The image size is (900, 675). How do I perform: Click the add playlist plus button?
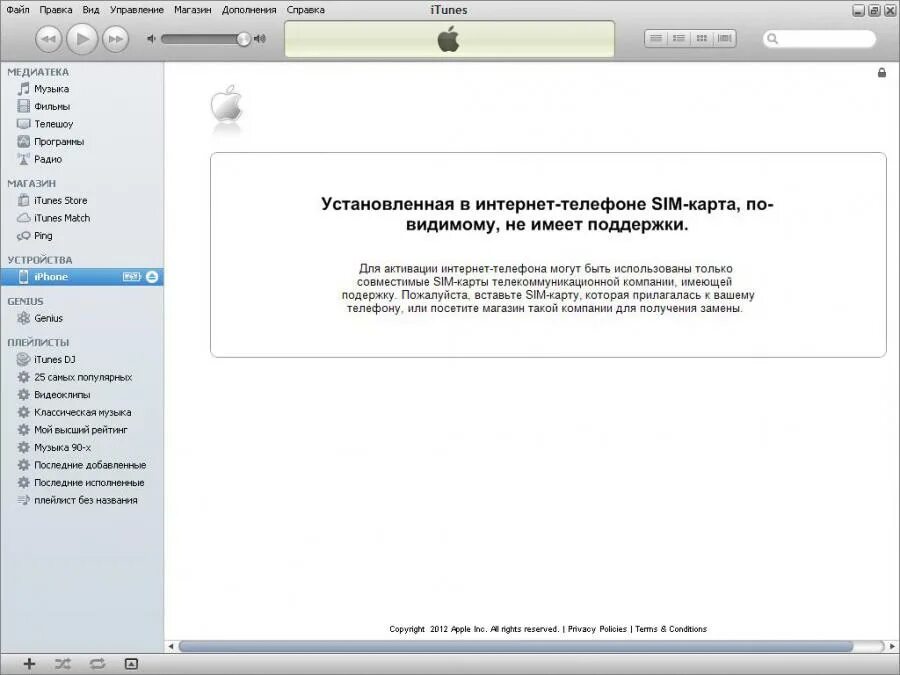pyautogui.click(x=29, y=664)
